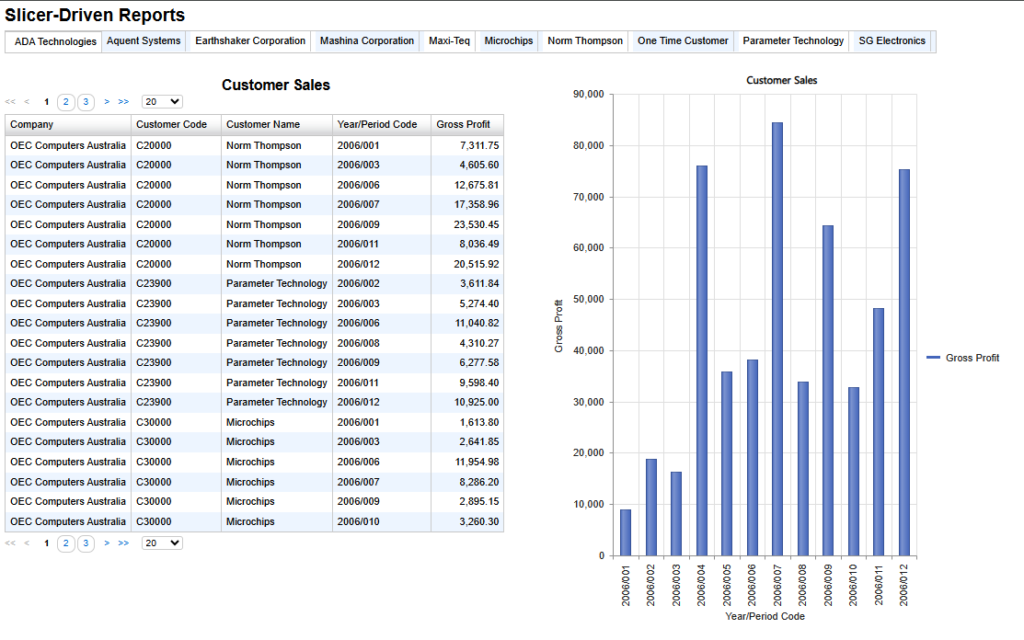1024x640 pixels.
Task: Go to page 3 in bottom pager
Action: (86, 543)
